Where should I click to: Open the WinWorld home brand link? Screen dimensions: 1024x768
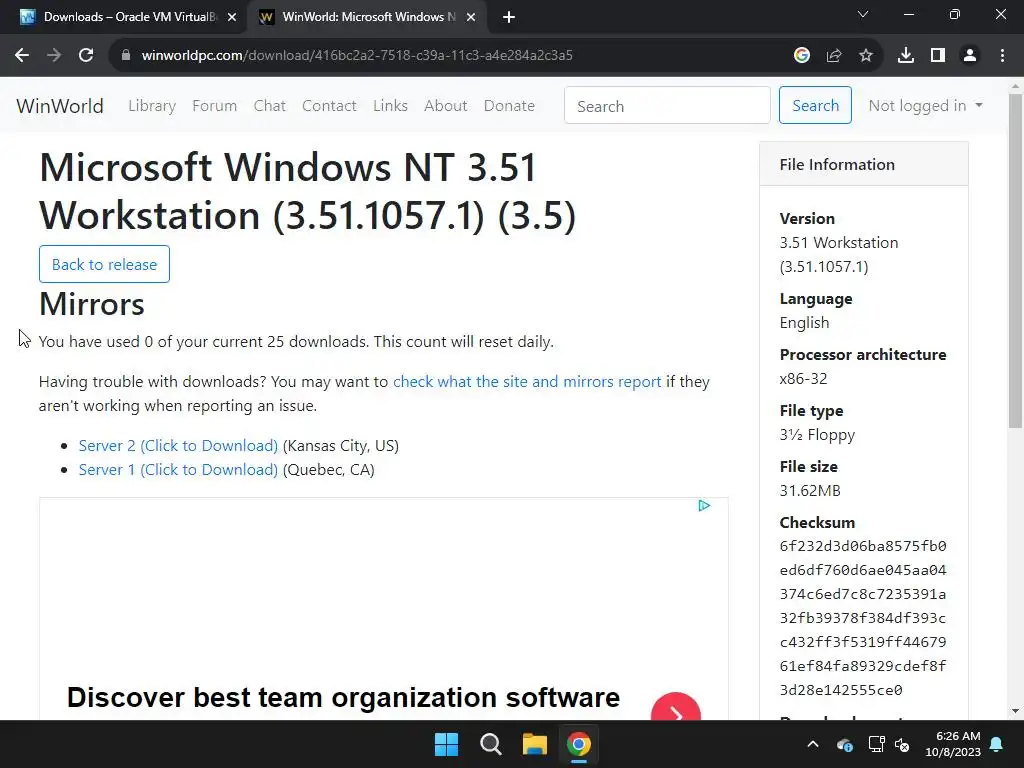pyautogui.click(x=60, y=106)
